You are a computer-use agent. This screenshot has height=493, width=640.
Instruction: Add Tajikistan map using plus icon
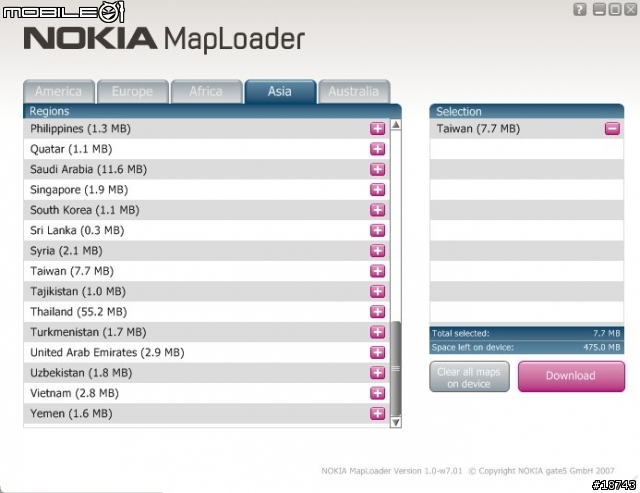coord(378,291)
